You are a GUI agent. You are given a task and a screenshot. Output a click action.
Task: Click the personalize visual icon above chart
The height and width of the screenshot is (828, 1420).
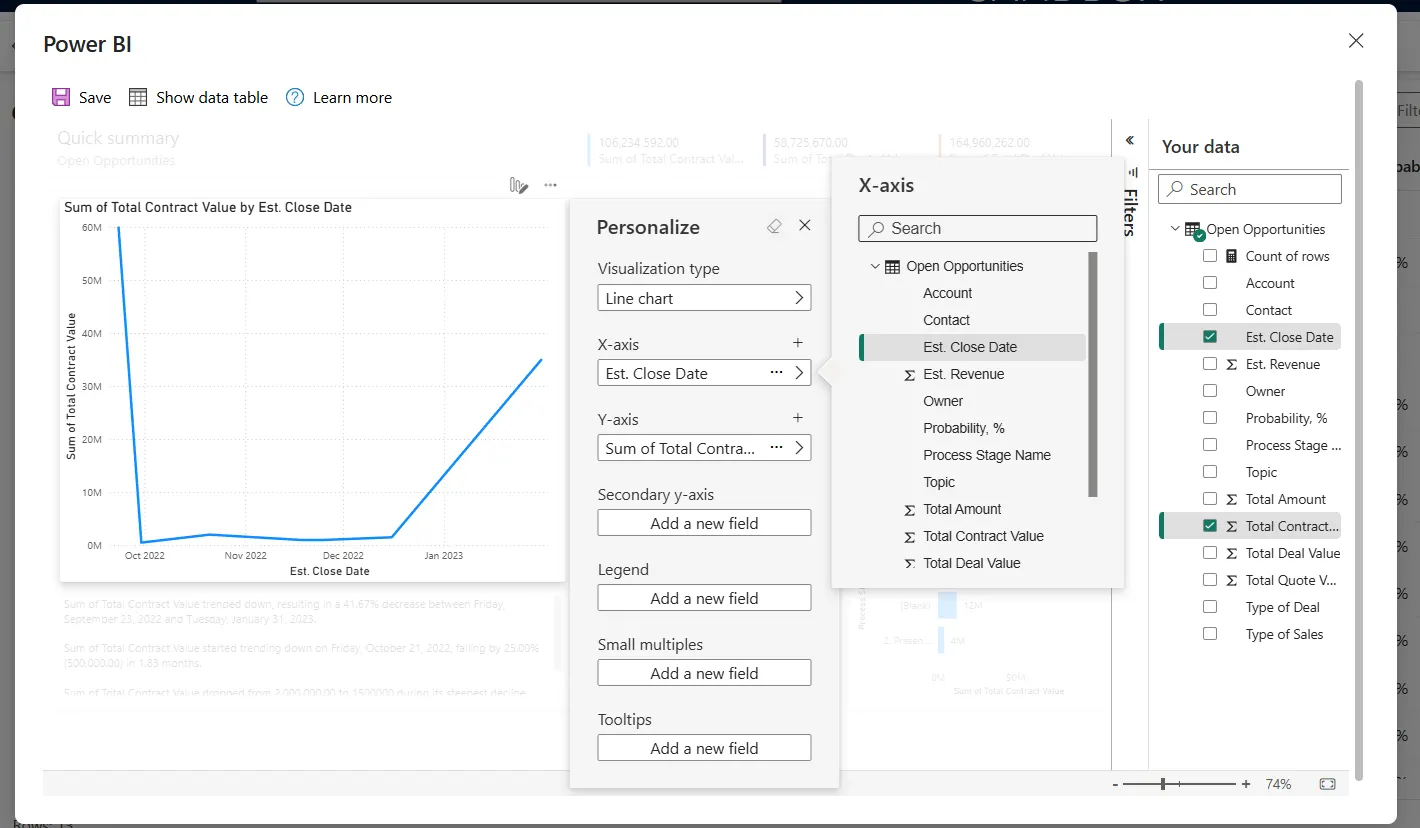(518, 185)
